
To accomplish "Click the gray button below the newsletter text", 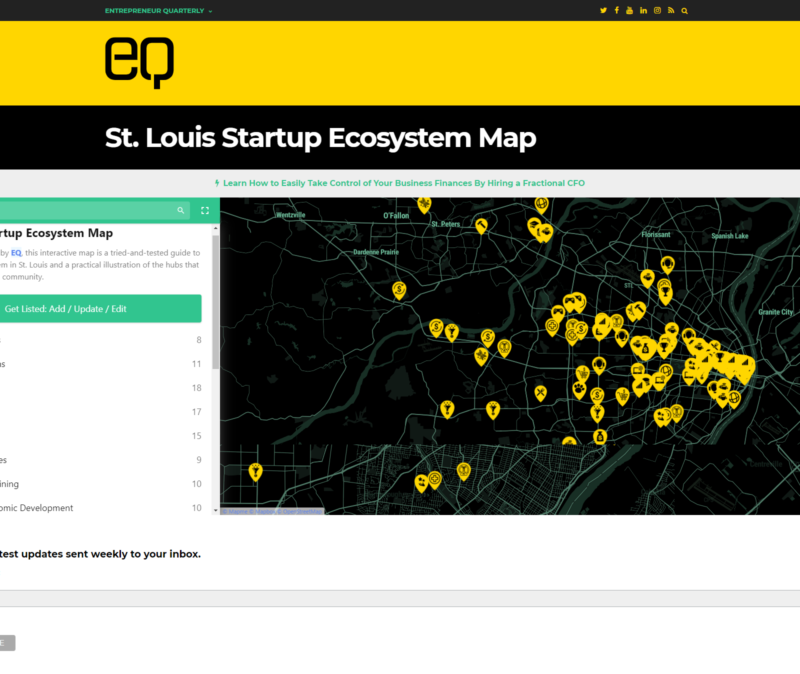I will pyautogui.click(x=7, y=643).
